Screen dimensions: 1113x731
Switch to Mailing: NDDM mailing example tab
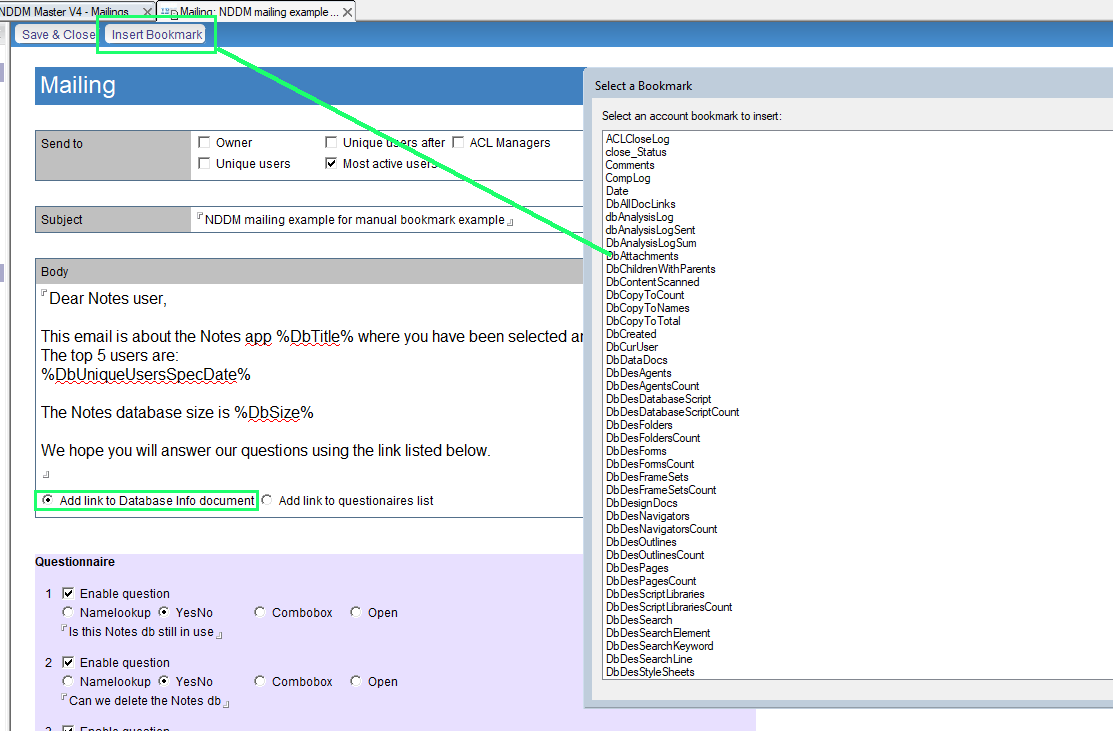tap(258, 12)
